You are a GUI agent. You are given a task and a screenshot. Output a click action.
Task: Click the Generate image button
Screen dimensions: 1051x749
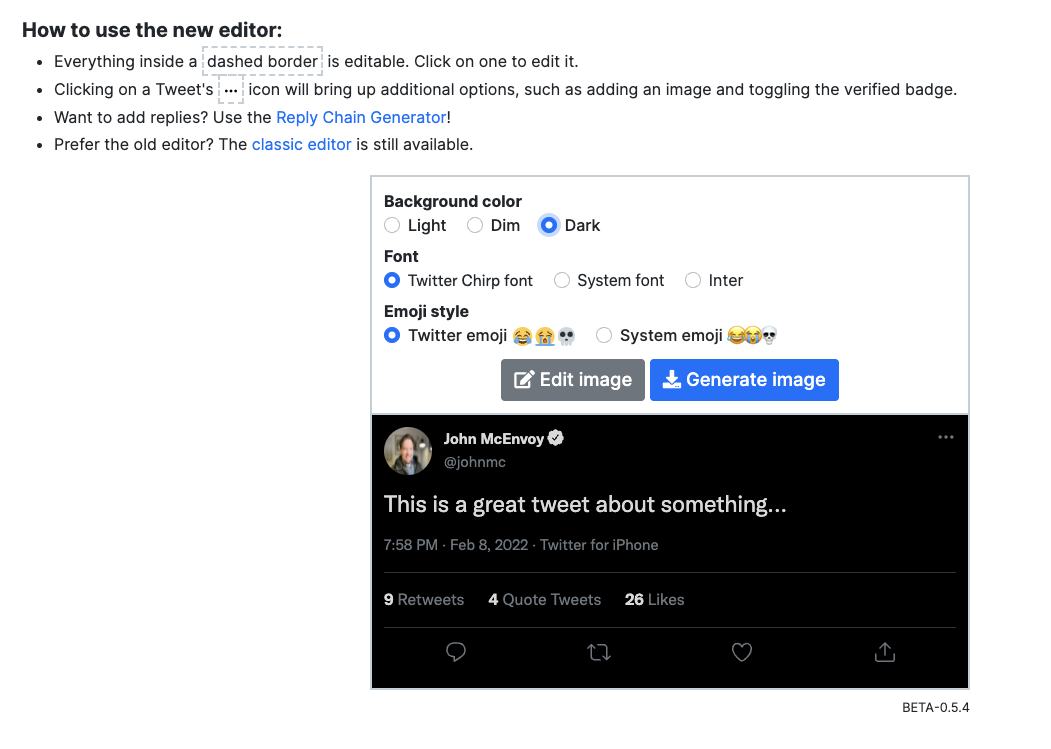(x=744, y=379)
